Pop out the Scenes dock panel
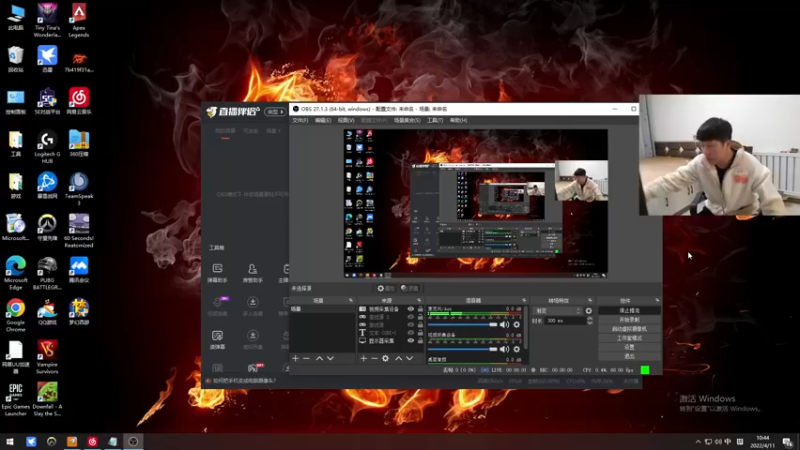 coord(351,301)
